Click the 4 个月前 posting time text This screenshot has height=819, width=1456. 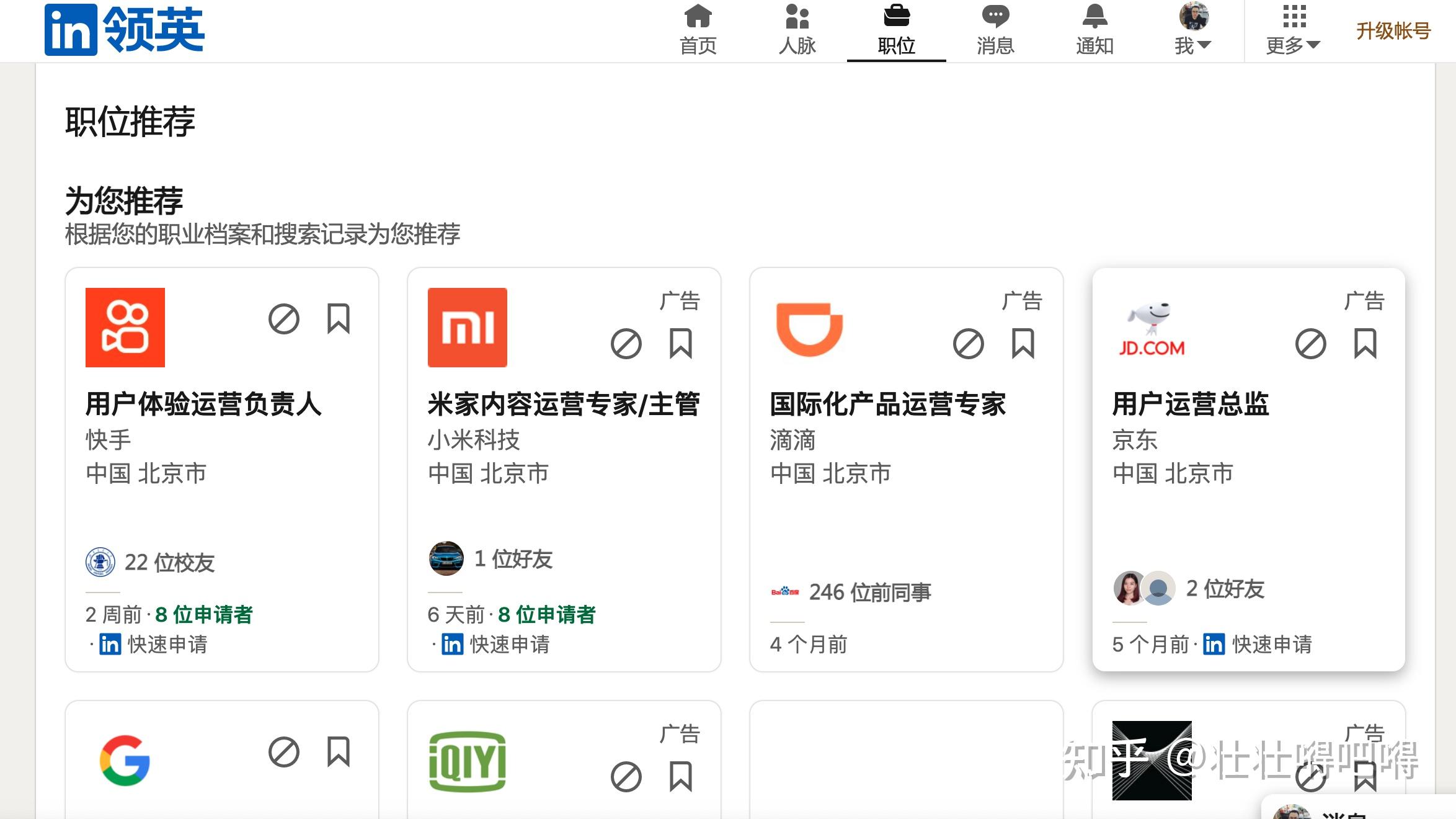click(809, 645)
